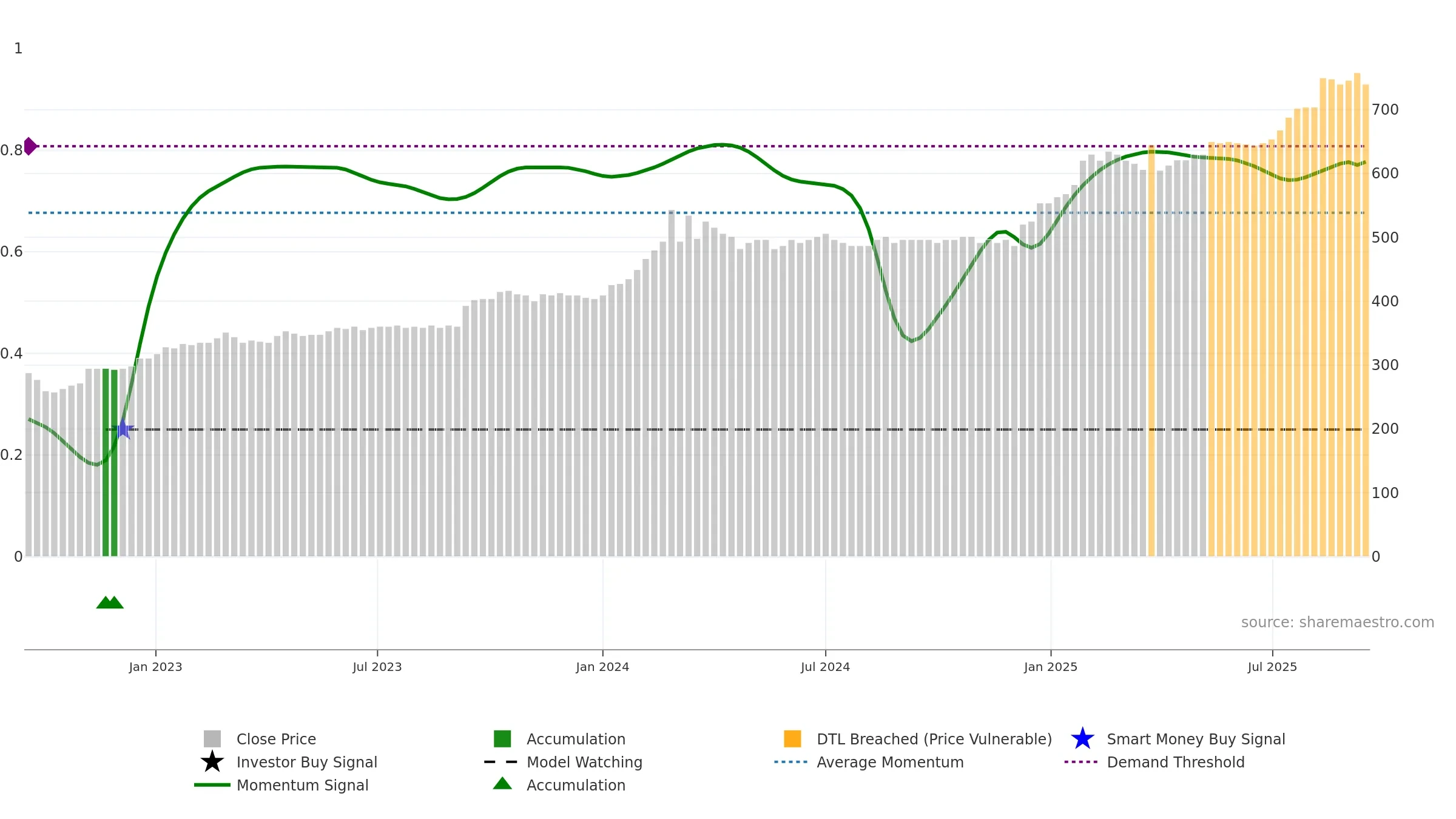Click the green Accumulation square legend swatch

pos(502,739)
